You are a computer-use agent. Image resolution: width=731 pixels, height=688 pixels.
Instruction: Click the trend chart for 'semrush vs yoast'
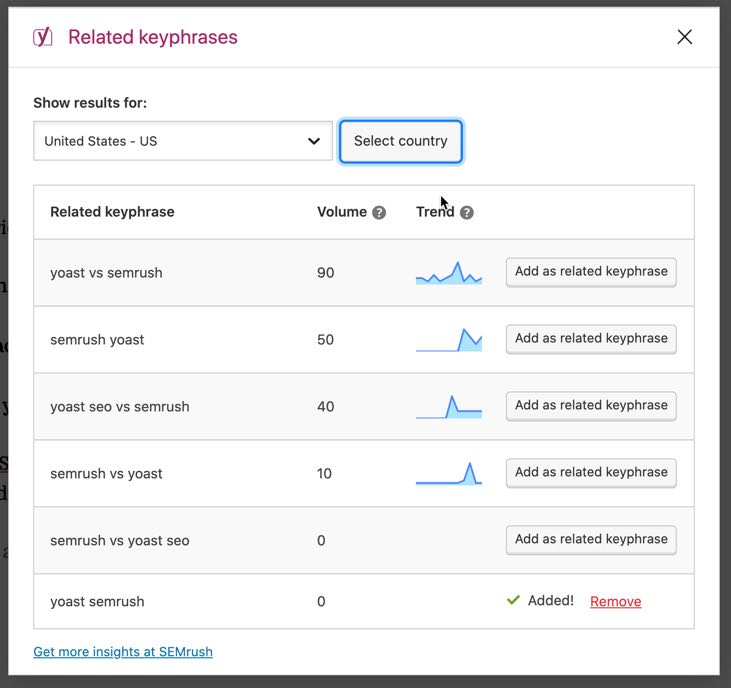[x=449, y=474]
